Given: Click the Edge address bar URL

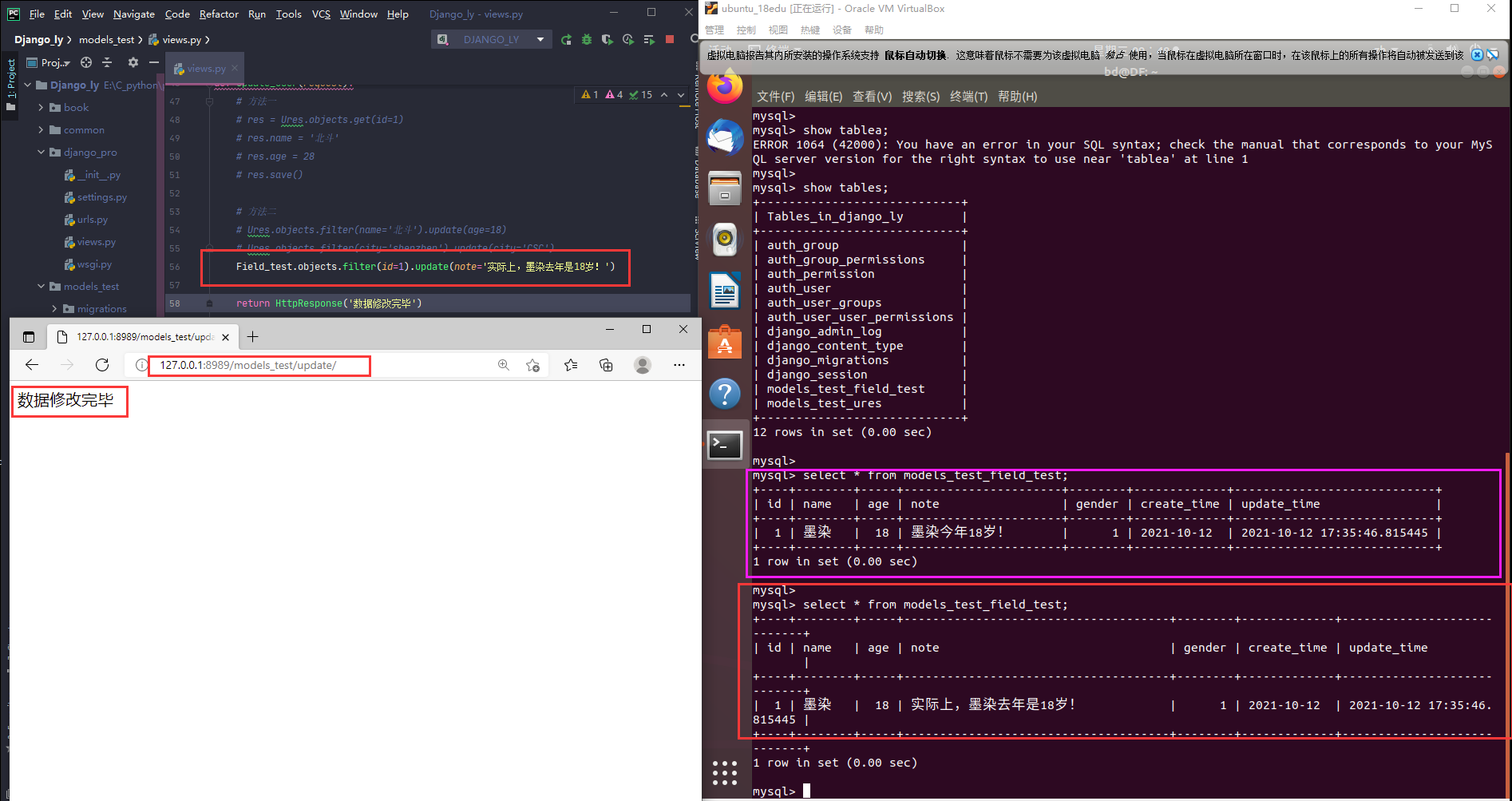Looking at the screenshot, I should click(x=247, y=365).
